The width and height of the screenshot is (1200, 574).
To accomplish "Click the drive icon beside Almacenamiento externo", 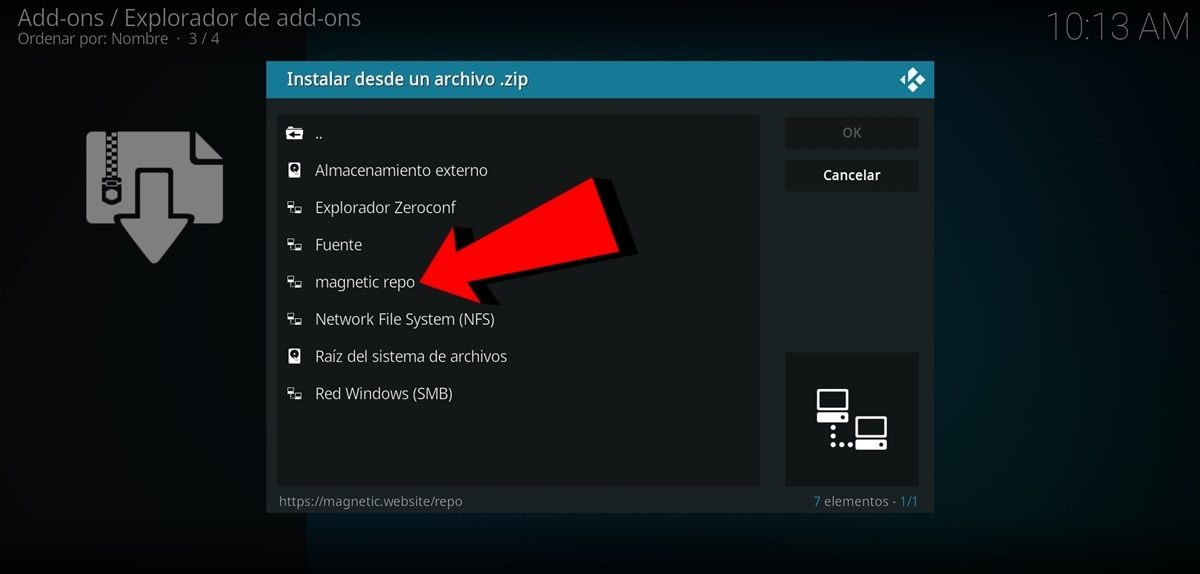I will tap(294, 171).
